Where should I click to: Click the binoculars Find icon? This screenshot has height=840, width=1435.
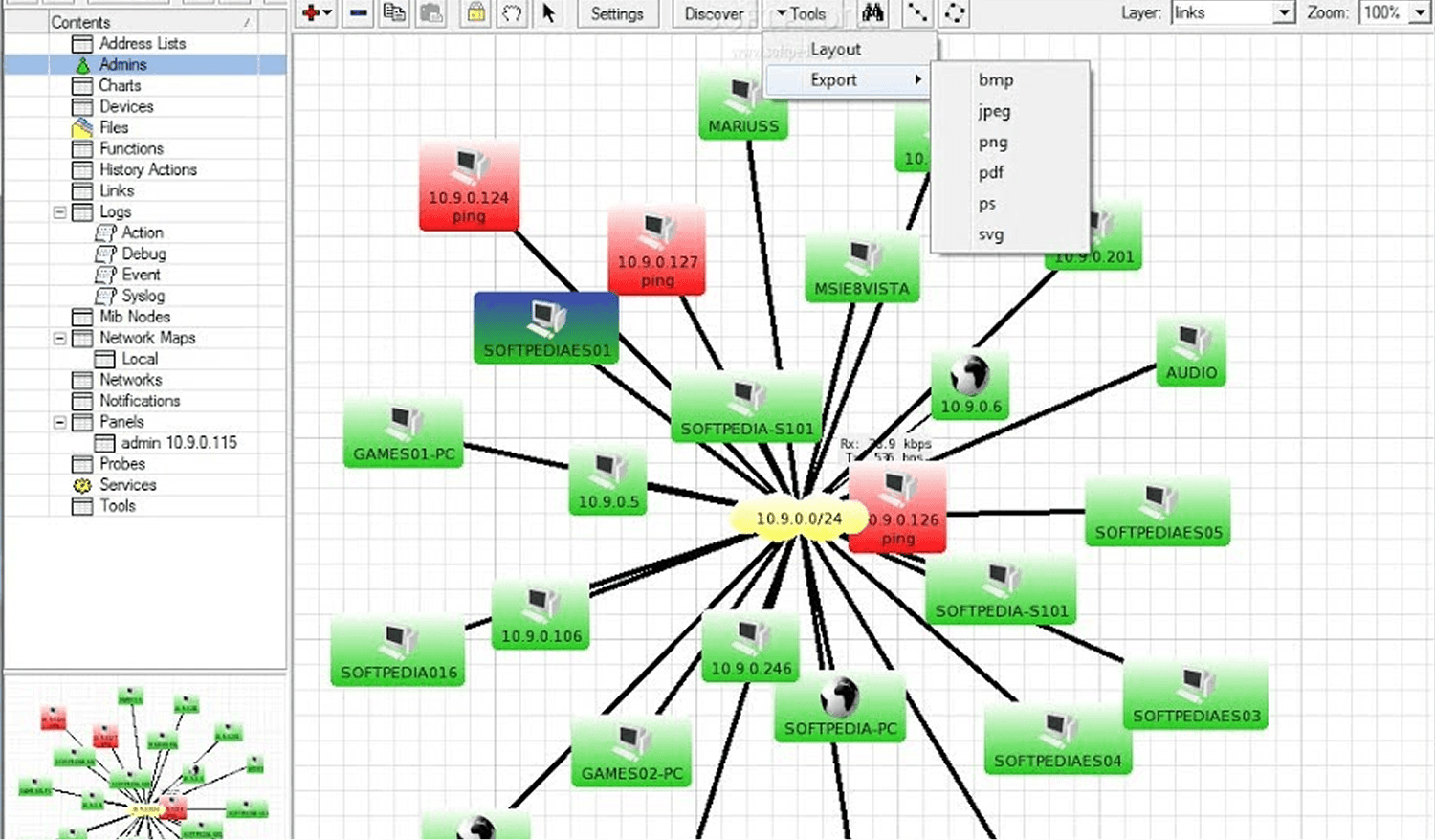(872, 12)
